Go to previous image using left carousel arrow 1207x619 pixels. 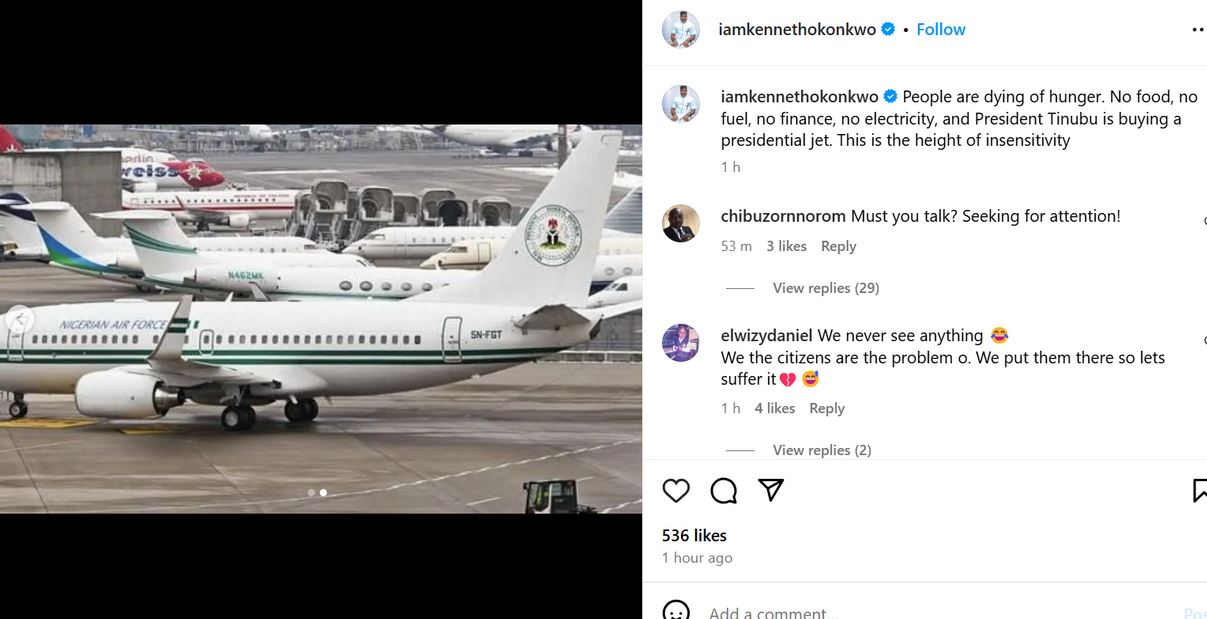[19, 320]
